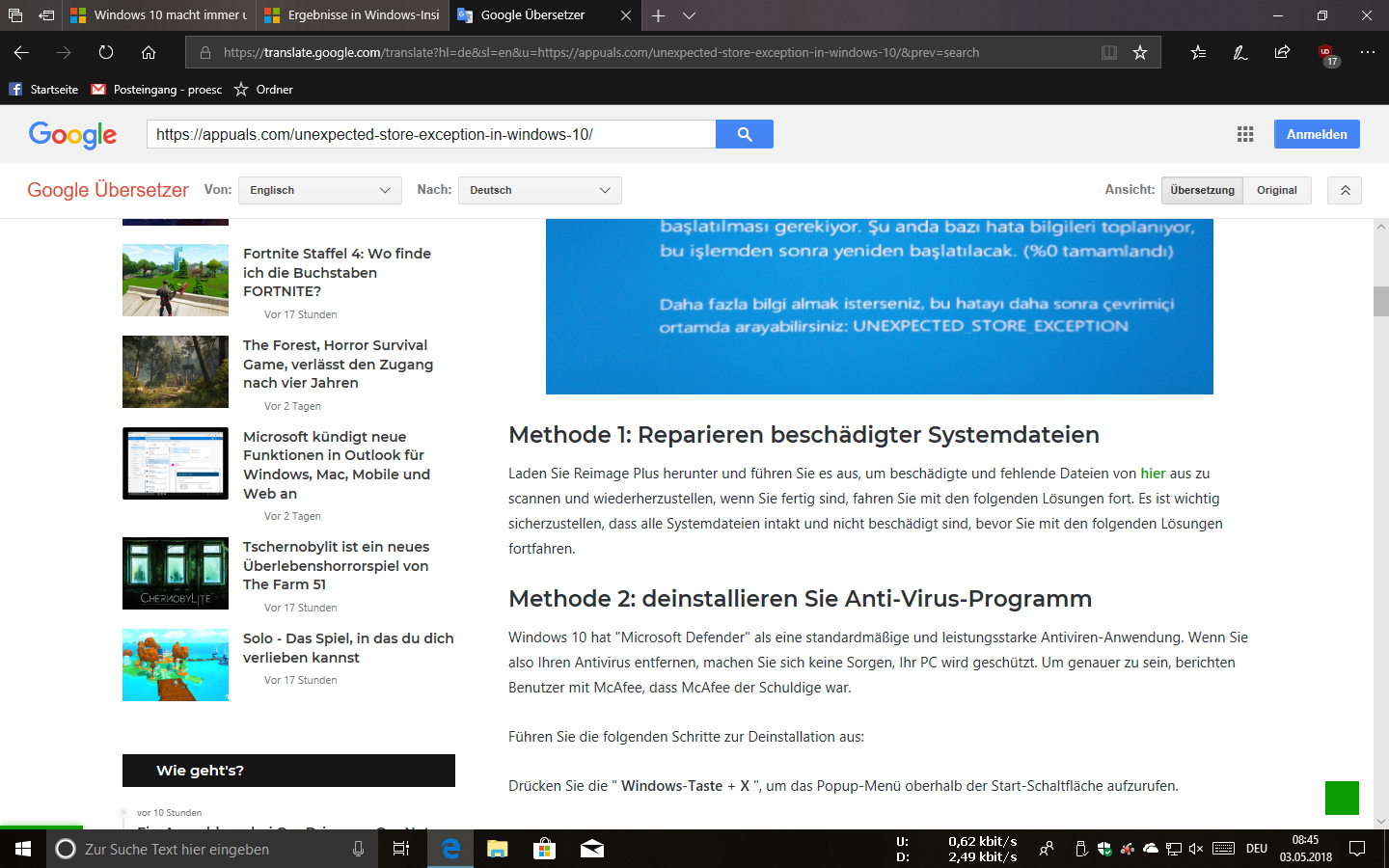Open 'Microsoft kündigt neue Funktionen' article
1389x868 pixels.
tap(337, 465)
